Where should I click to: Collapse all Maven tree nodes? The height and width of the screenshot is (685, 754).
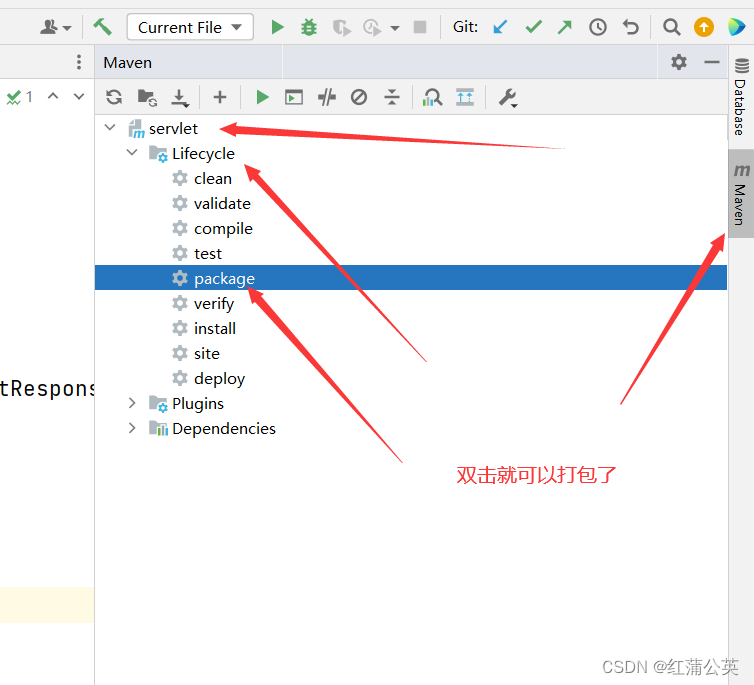(x=392, y=97)
